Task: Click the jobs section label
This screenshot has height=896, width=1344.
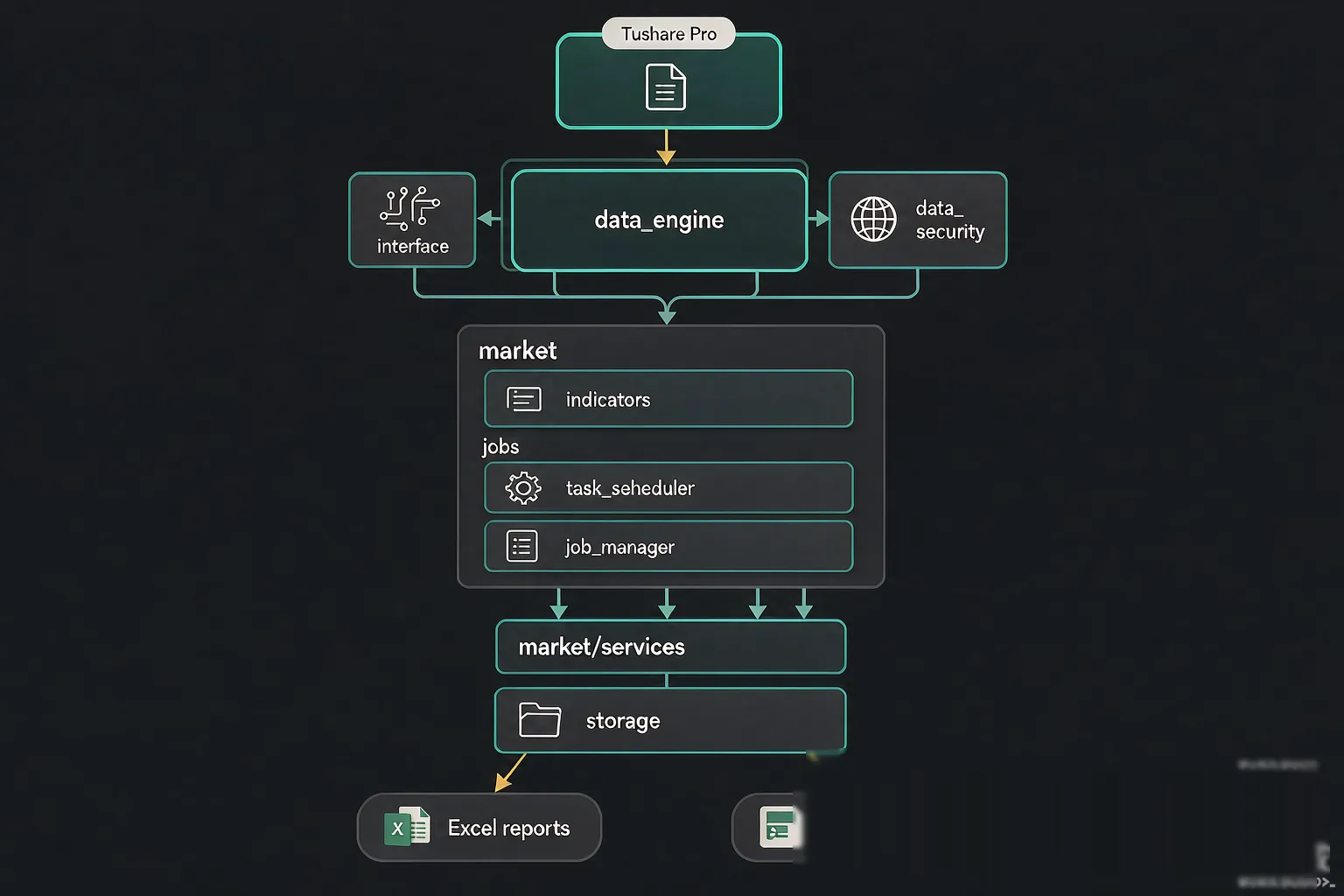Action: [x=500, y=446]
